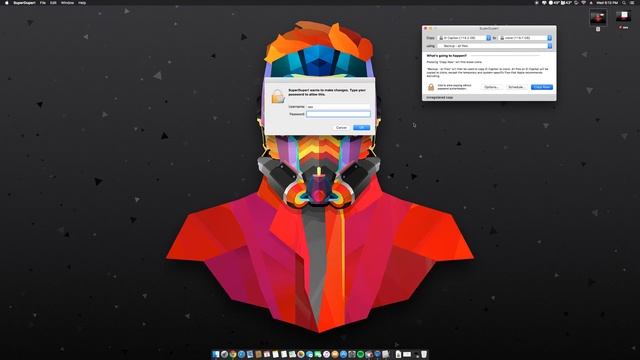The height and width of the screenshot is (360, 640).
Task: Open the source drive Copy dropdown
Action: point(464,38)
